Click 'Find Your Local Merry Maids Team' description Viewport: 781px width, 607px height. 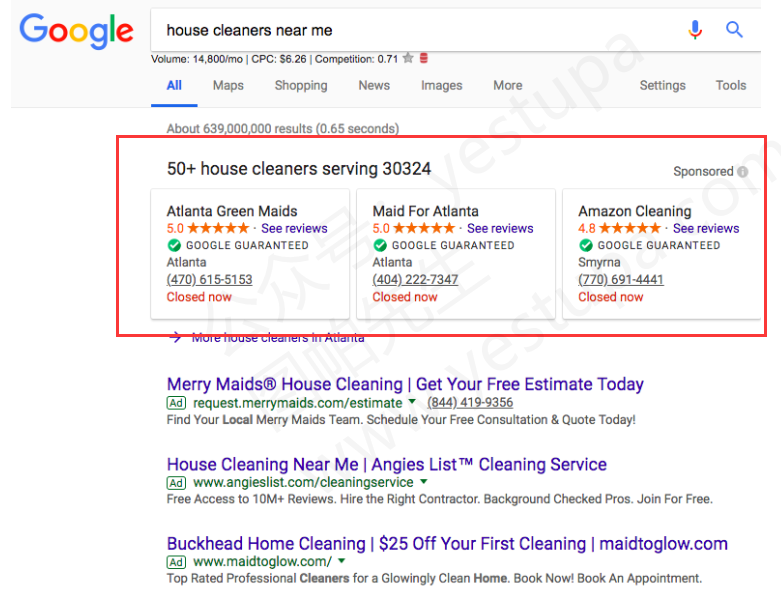click(401, 420)
